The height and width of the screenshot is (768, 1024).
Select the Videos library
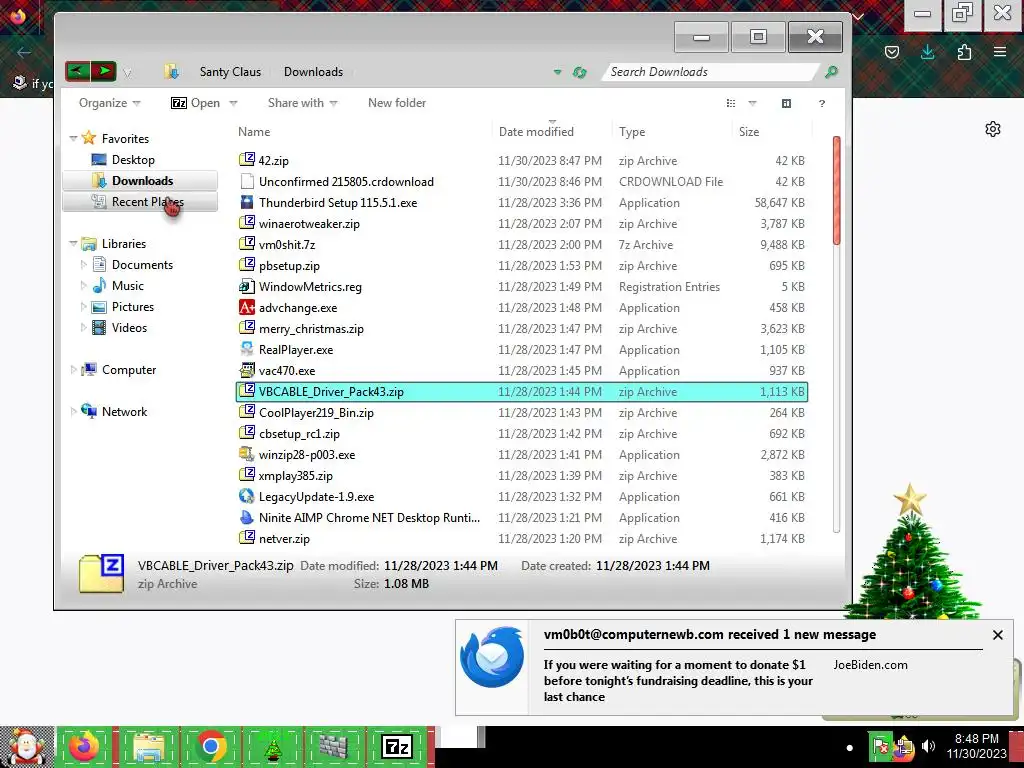129,327
